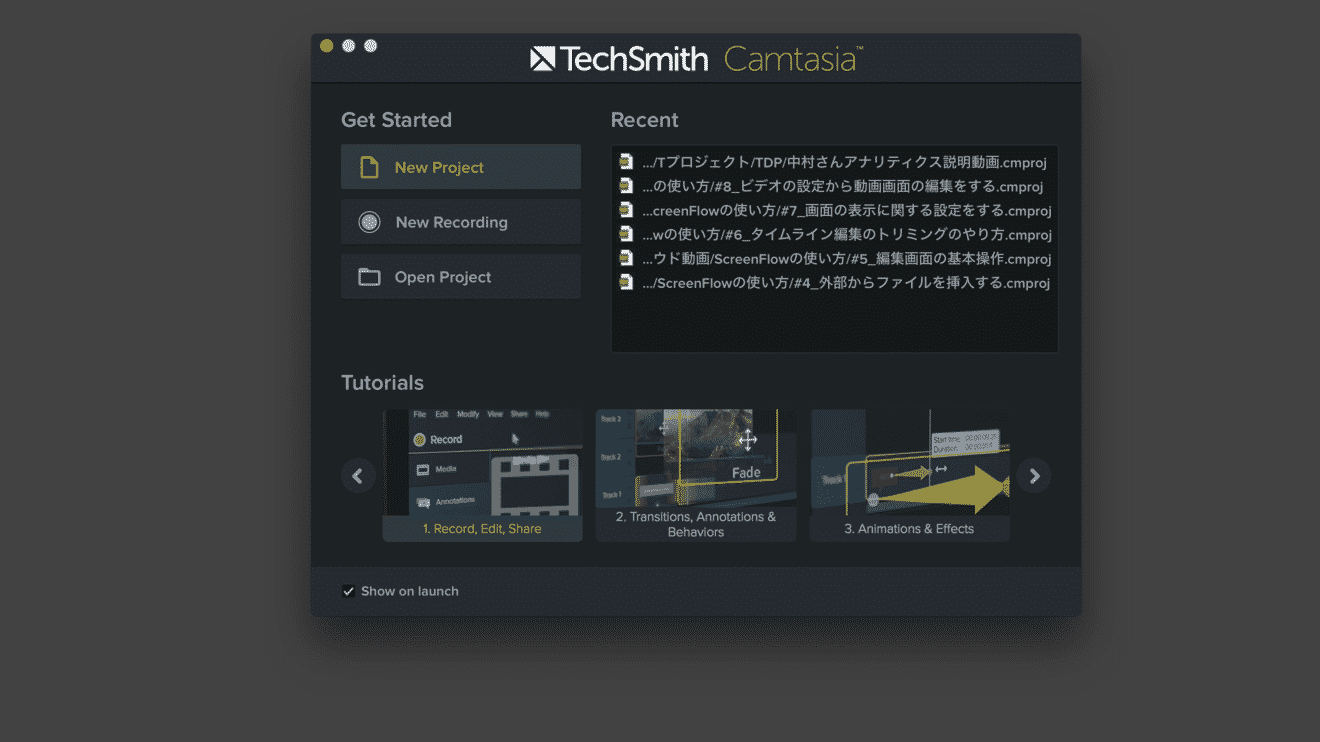Click file icon beside #7_画面の表示 project

(x=626, y=209)
